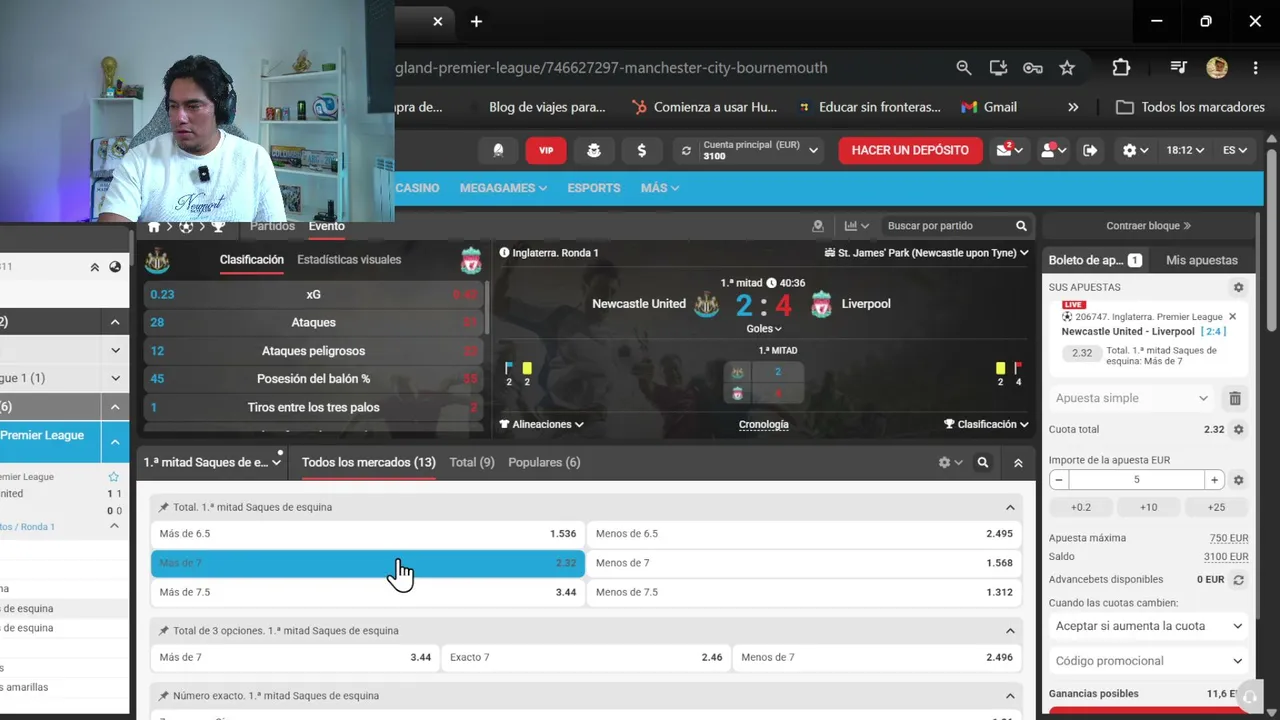Screen dimensions: 1280x720
Task: Click the home icon in breadcrumb
Action: coord(154,227)
